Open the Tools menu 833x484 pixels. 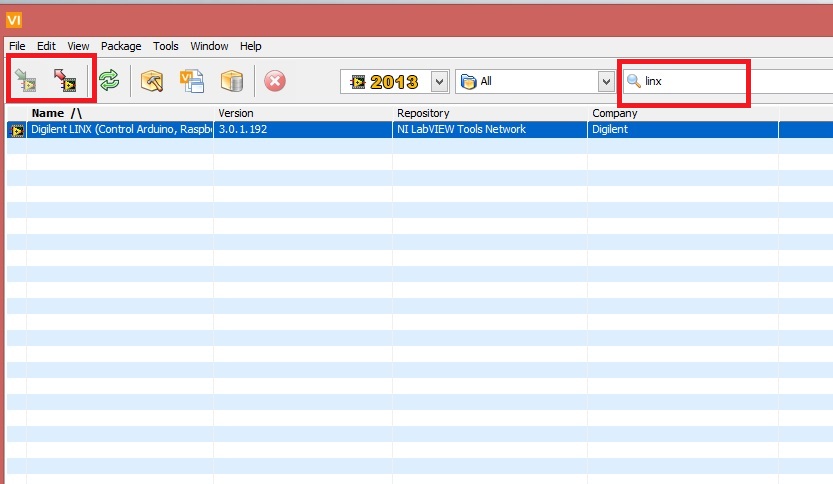point(166,46)
